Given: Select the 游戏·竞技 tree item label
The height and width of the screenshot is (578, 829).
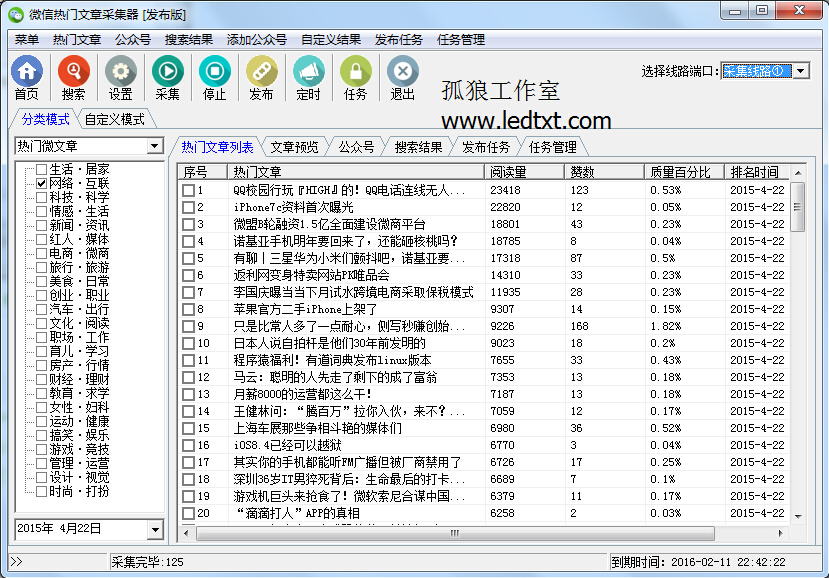Looking at the screenshot, I should [x=79, y=449].
